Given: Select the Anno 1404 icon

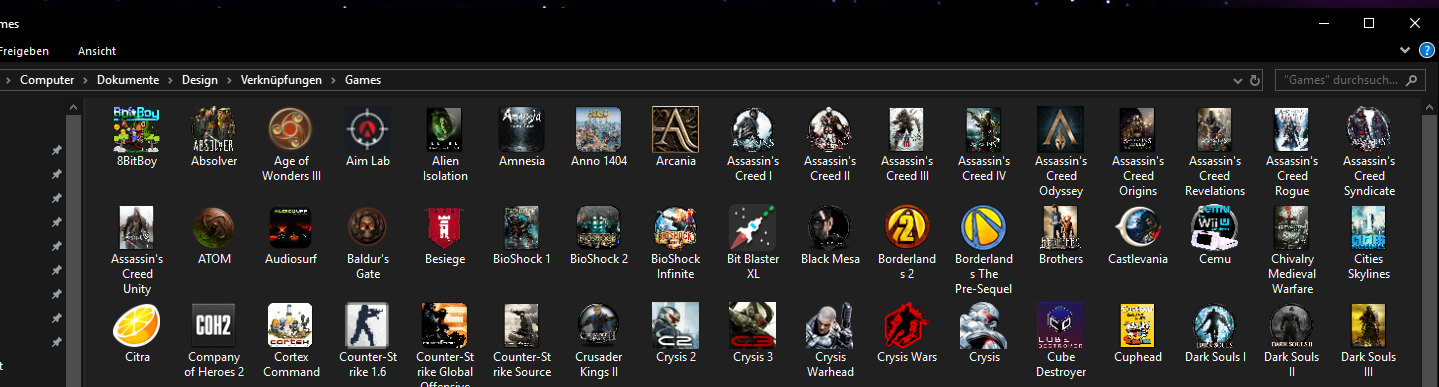Looking at the screenshot, I should click(x=599, y=130).
